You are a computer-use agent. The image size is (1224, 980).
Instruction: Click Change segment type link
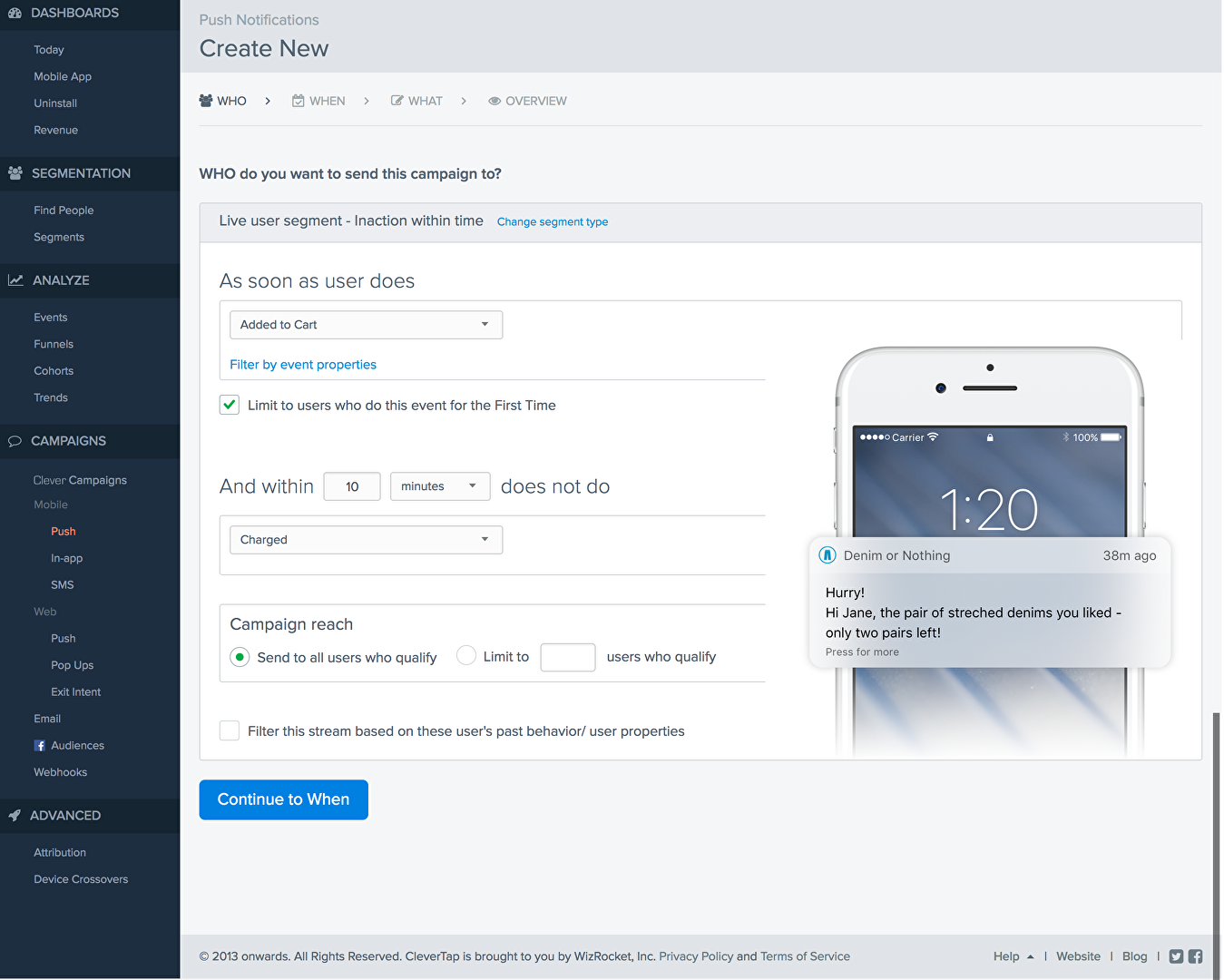553,221
